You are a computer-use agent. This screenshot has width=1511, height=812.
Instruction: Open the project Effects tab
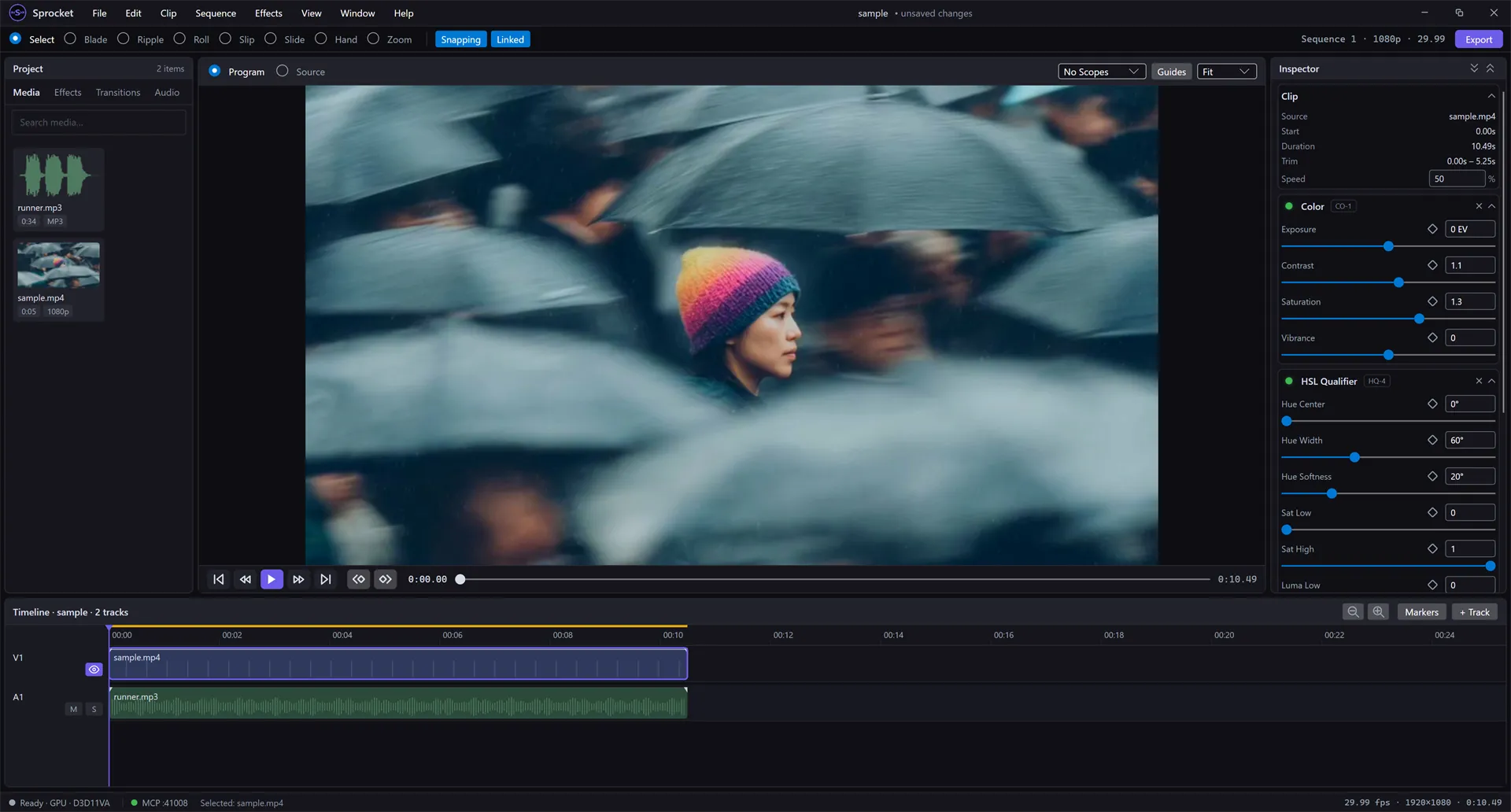68,92
